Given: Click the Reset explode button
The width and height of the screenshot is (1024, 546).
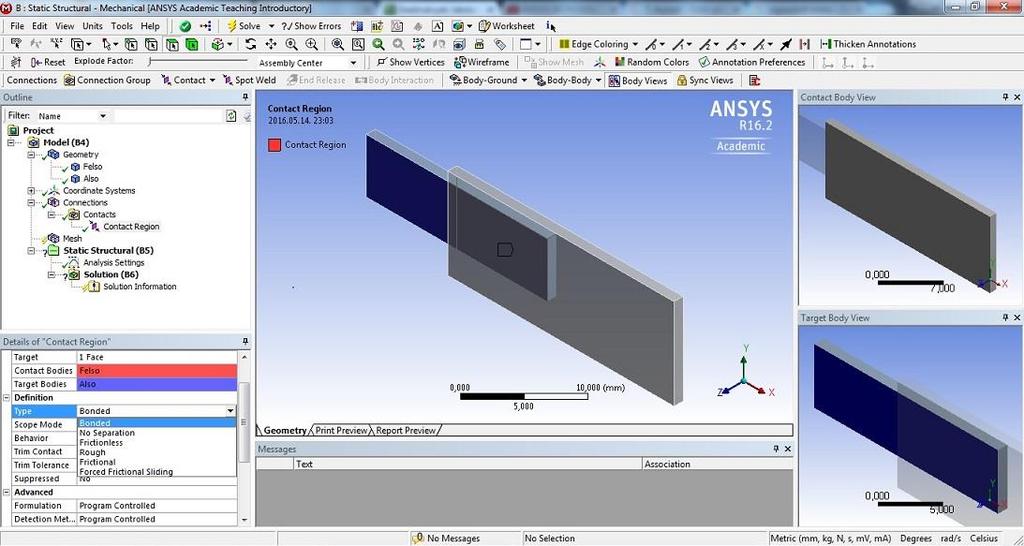Looking at the screenshot, I should (48, 62).
